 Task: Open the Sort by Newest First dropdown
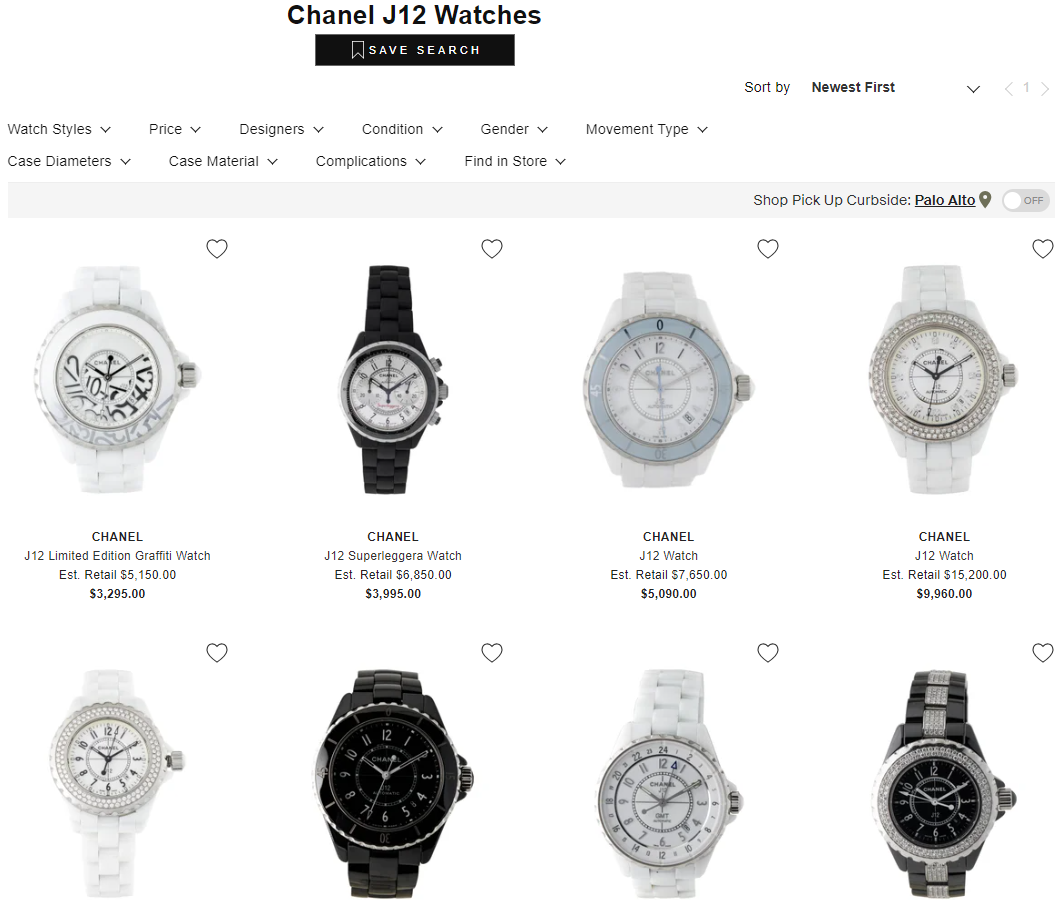coord(895,88)
